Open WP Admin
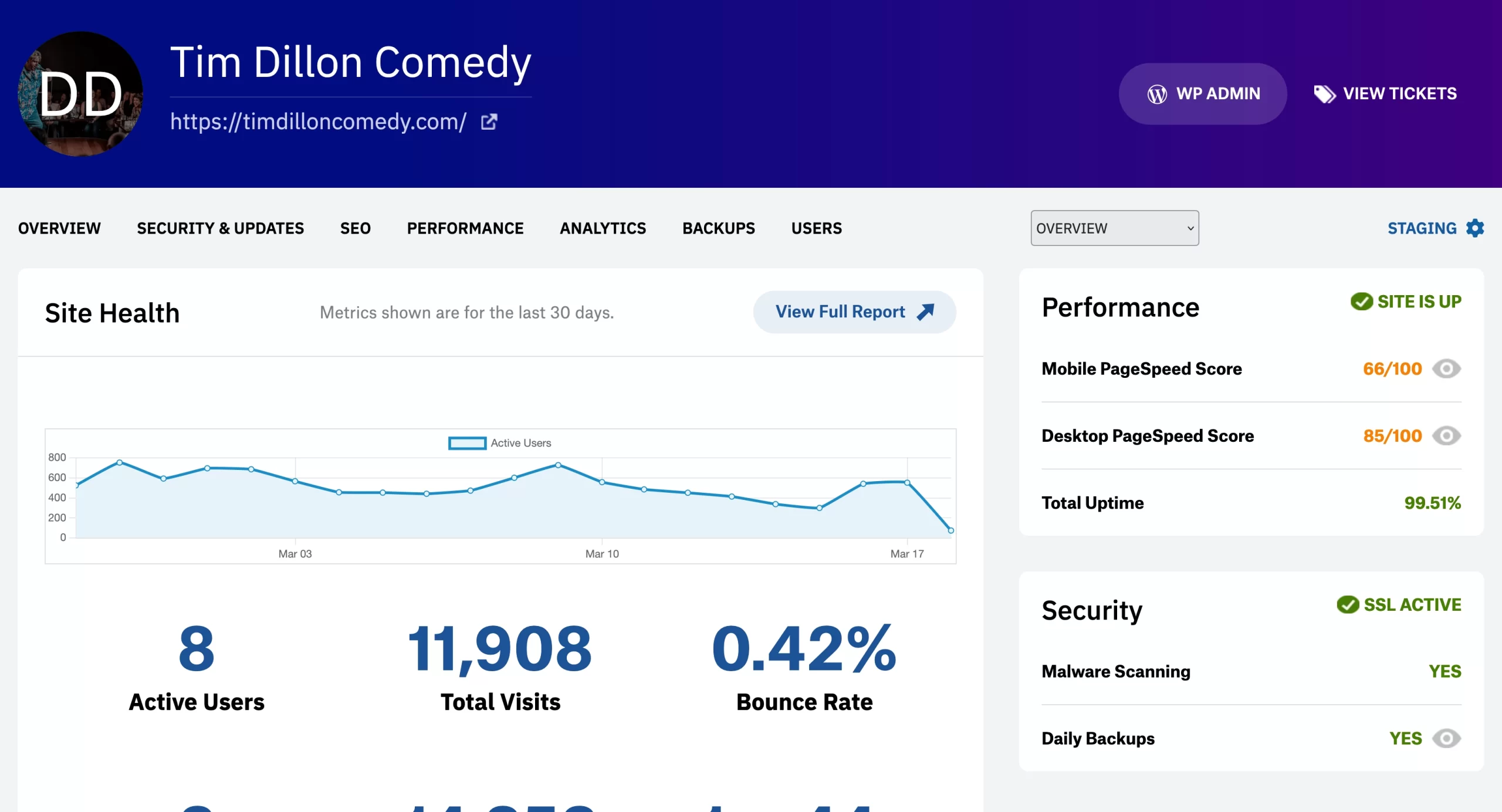The image size is (1502, 812). pos(1203,94)
